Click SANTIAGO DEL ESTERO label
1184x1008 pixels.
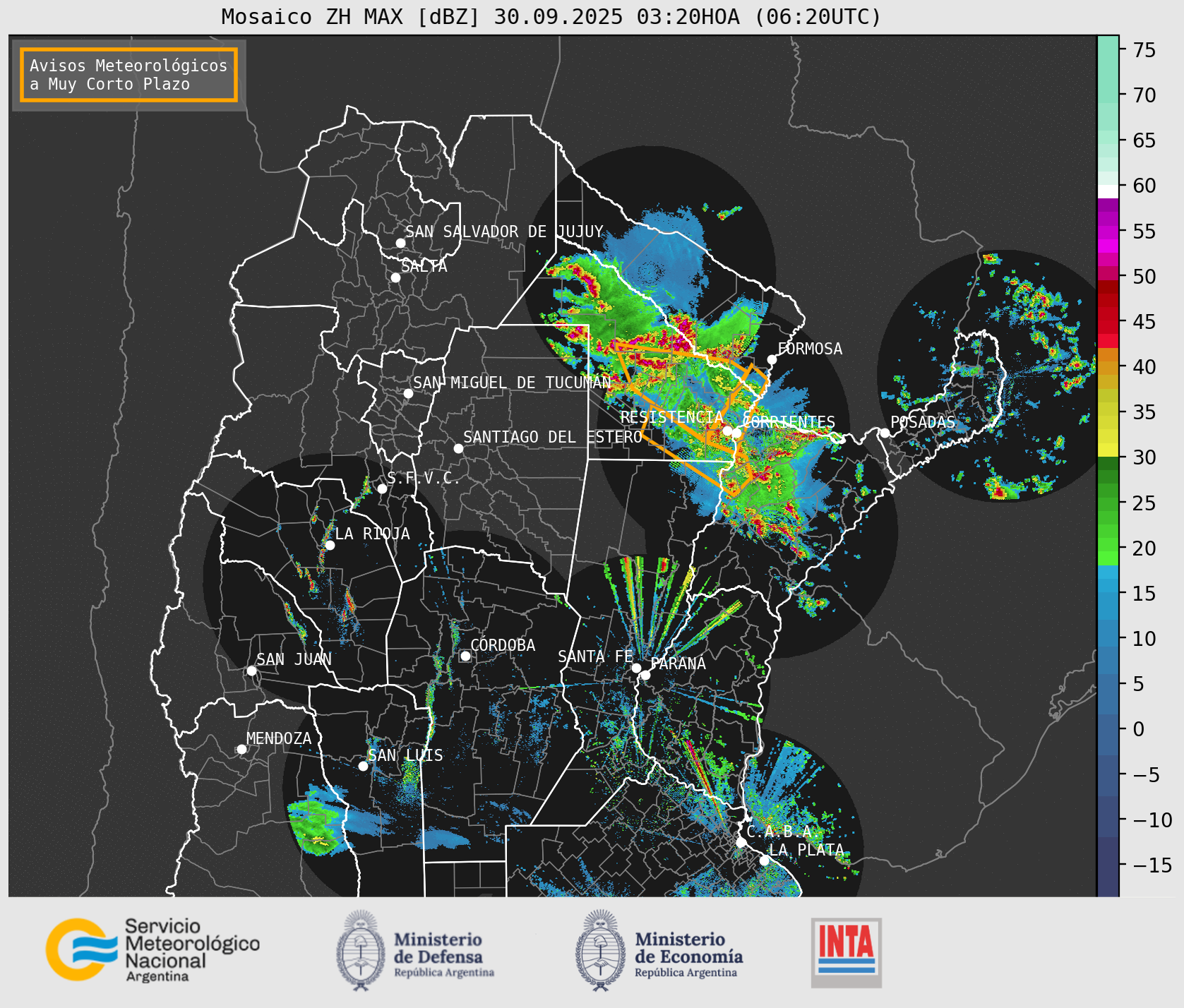(x=553, y=437)
